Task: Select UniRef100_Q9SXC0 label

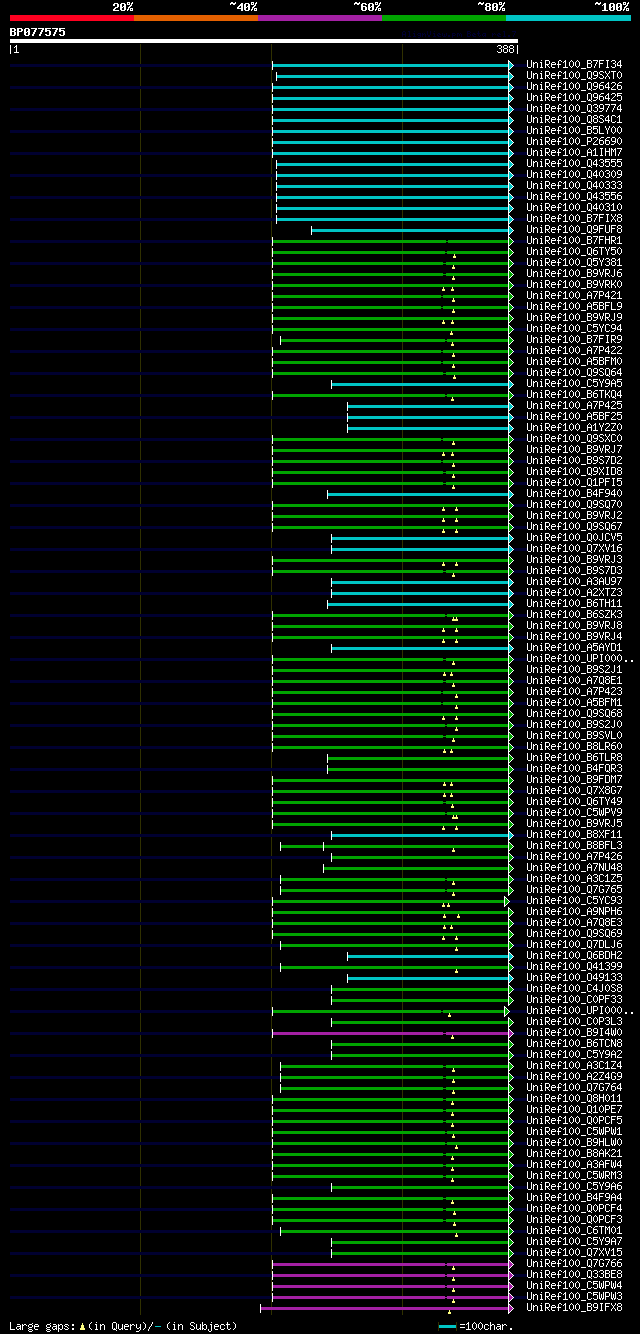Action: point(574,439)
